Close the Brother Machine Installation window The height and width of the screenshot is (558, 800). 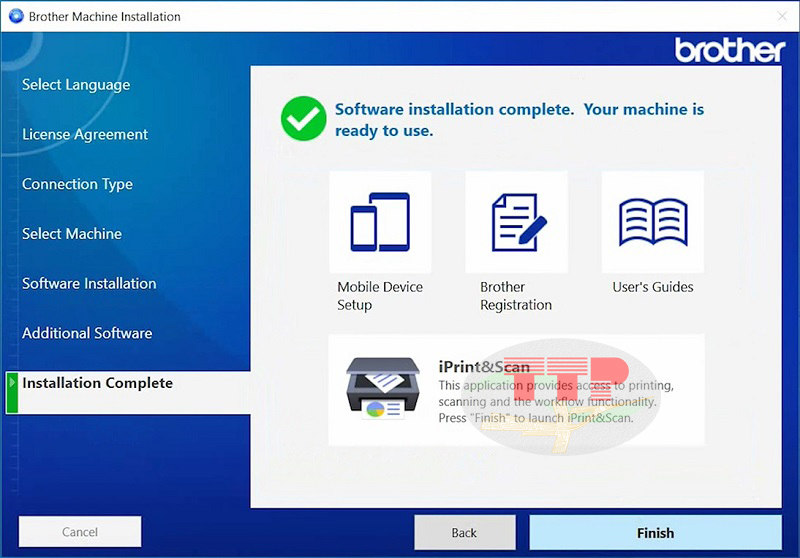pyautogui.click(x=782, y=16)
